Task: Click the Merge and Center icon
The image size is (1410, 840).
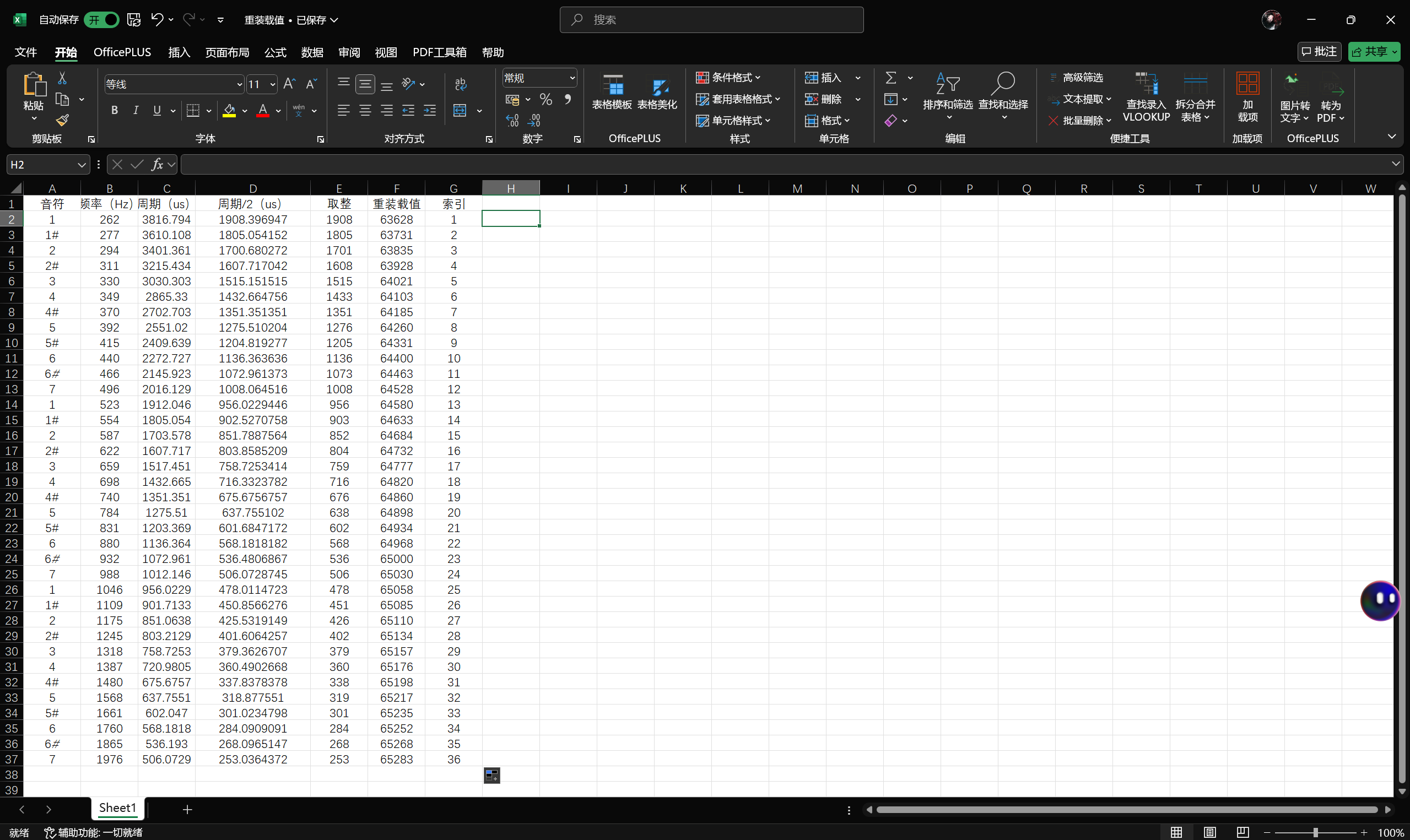Action: (x=460, y=110)
